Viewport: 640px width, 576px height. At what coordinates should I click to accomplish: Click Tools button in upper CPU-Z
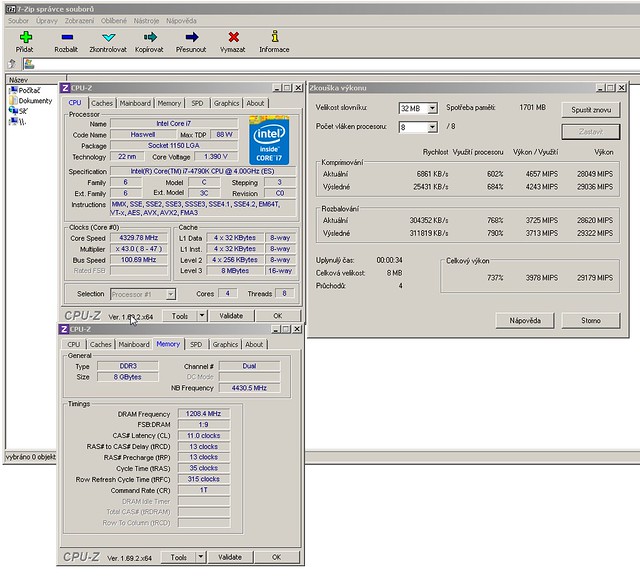click(180, 316)
